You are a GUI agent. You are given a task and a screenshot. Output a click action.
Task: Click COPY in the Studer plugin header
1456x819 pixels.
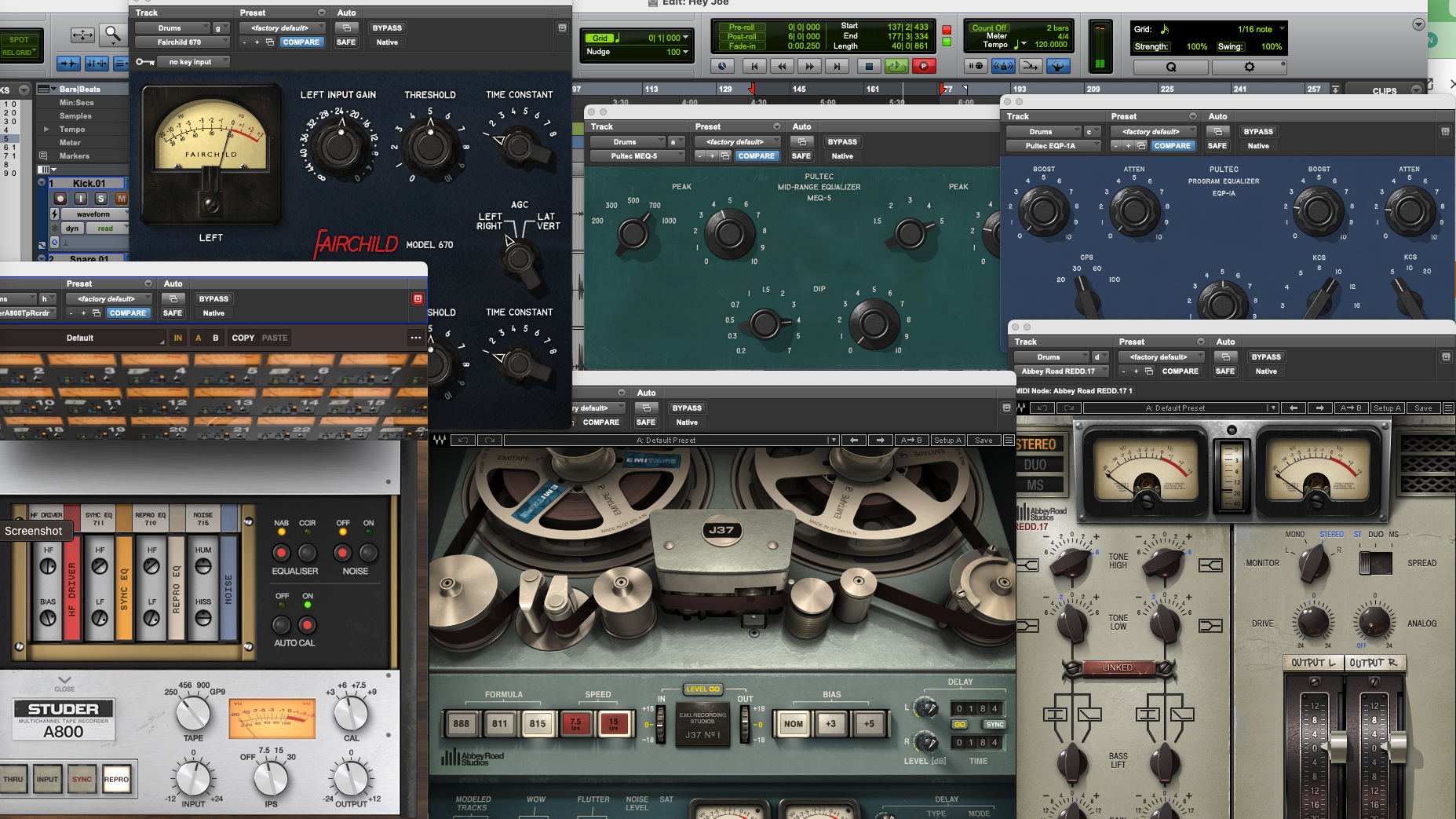(x=243, y=338)
